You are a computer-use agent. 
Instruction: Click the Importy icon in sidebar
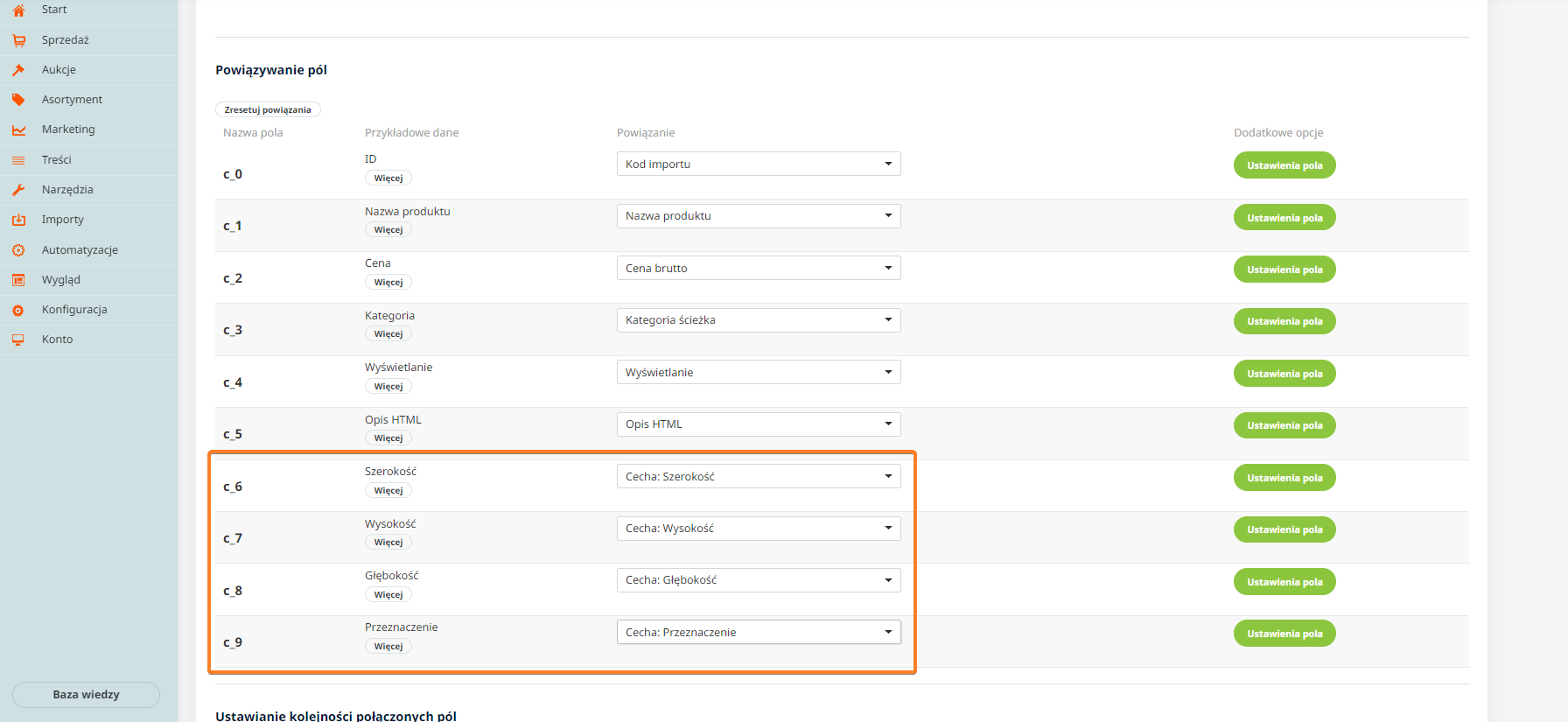(18, 220)
